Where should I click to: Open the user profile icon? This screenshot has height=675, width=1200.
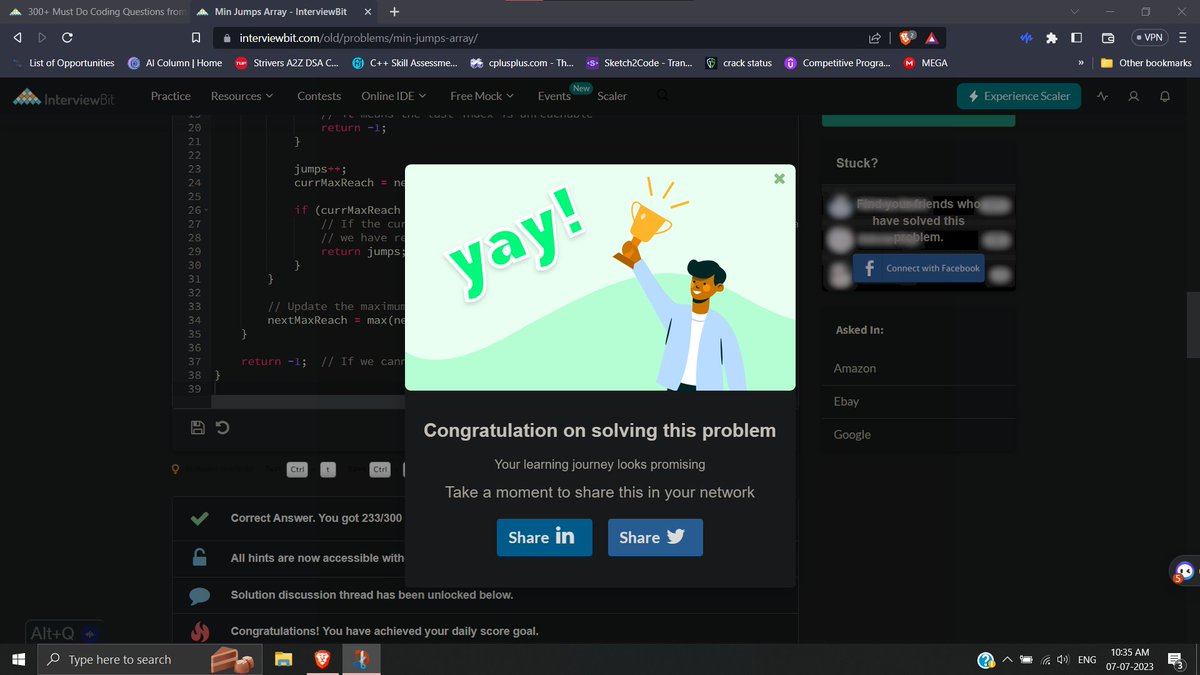click(1133, 96)
